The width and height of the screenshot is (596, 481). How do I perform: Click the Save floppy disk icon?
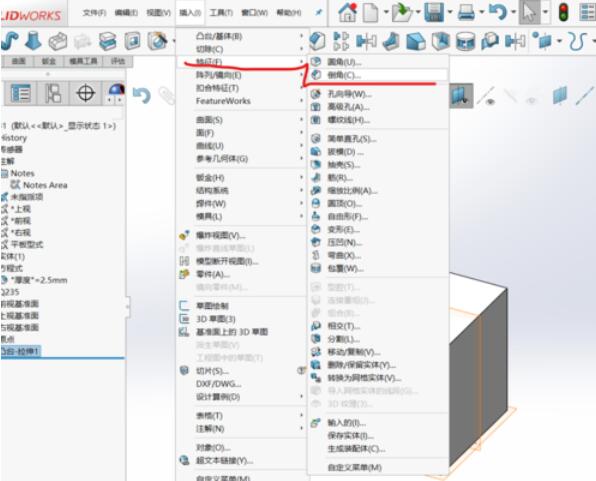[x=434, y=12]
